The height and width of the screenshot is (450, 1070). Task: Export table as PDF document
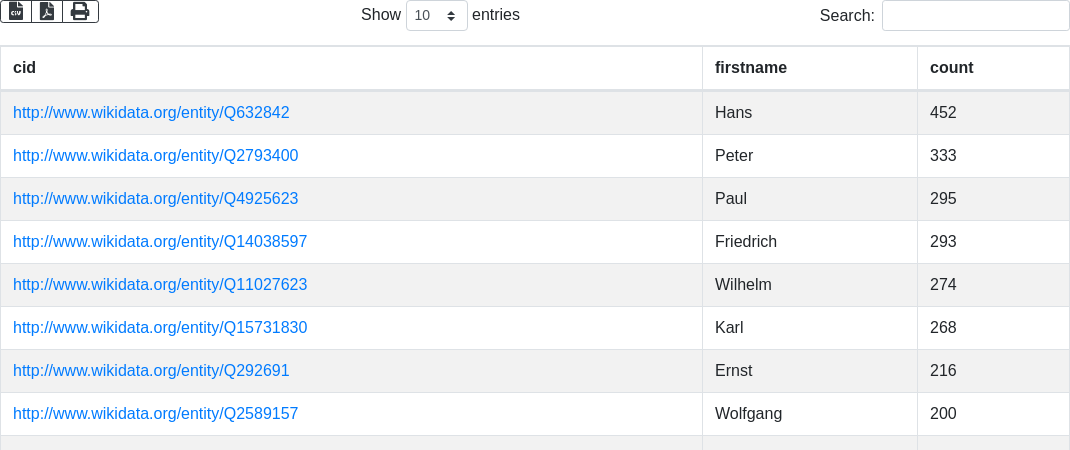(47, 11)
